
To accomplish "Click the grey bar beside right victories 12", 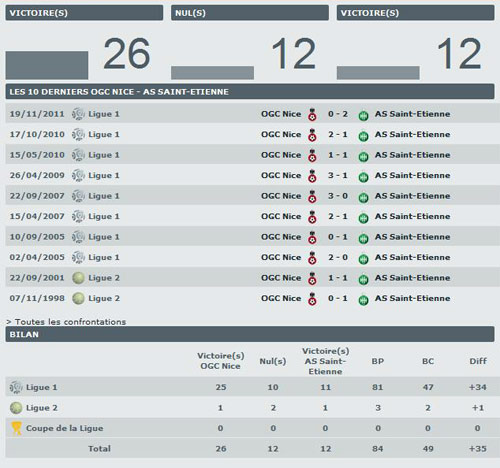I will (378, 73).
